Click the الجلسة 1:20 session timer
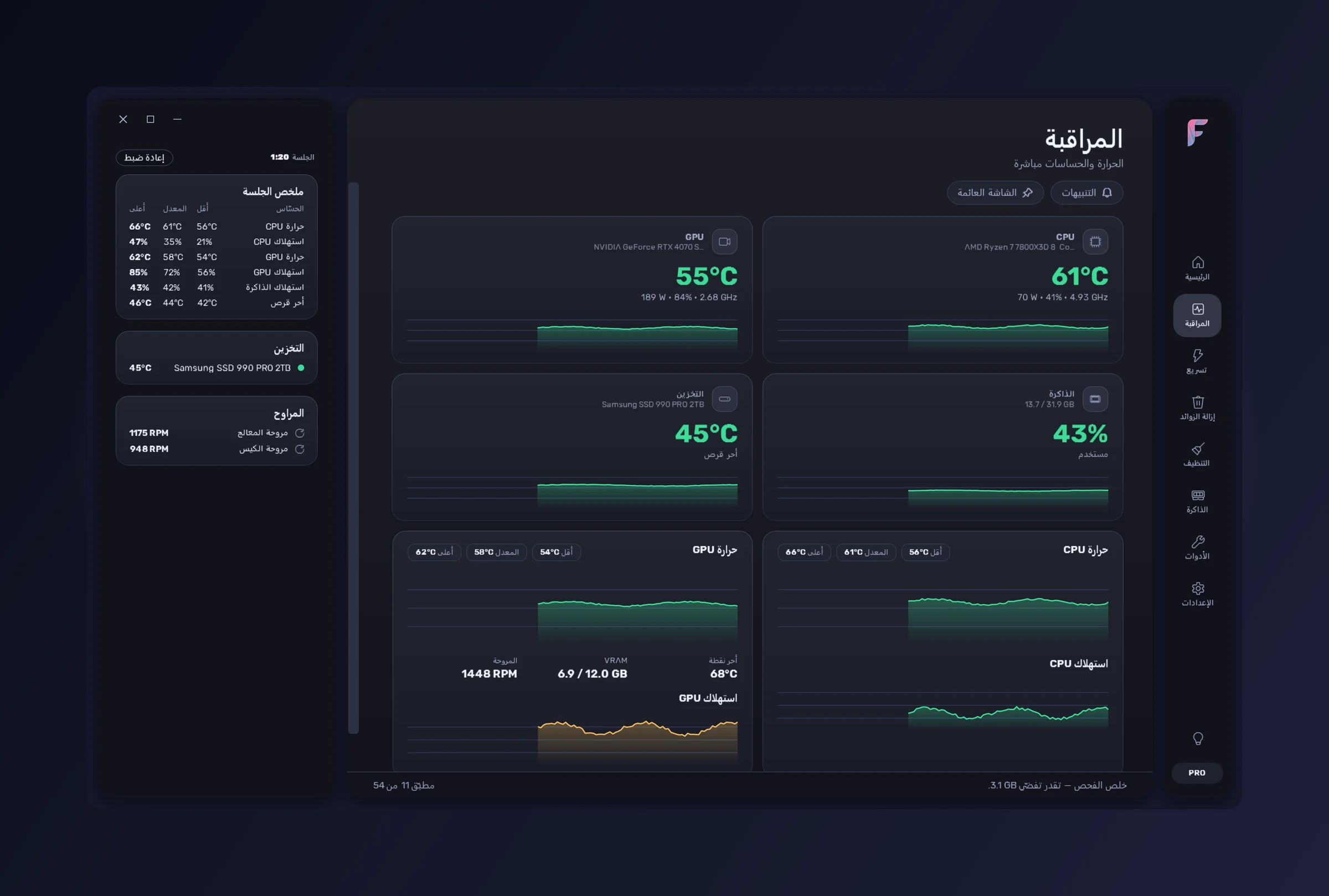 click(292, 157)
